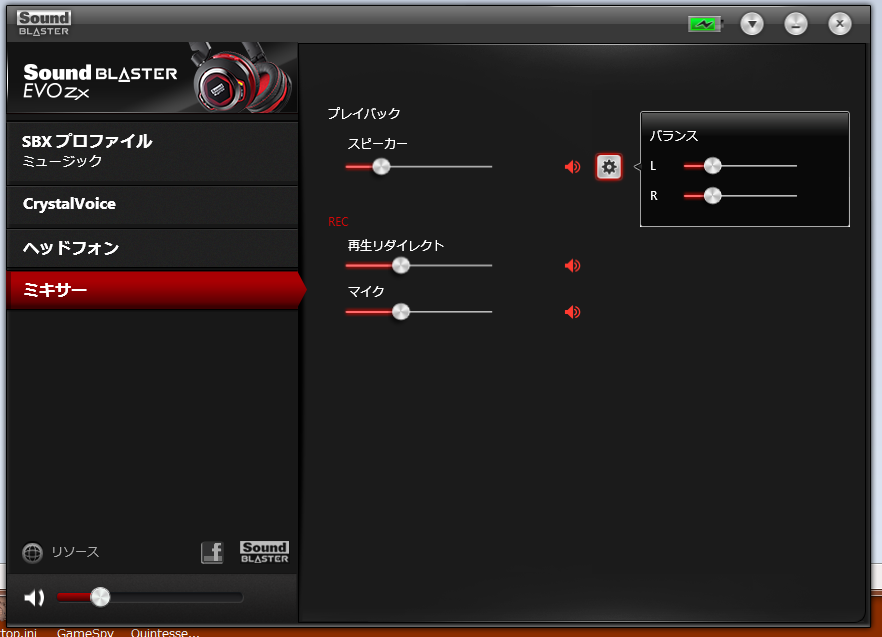
Task: Minimize the Sound Blaster control panel
Action: (796, 24)
